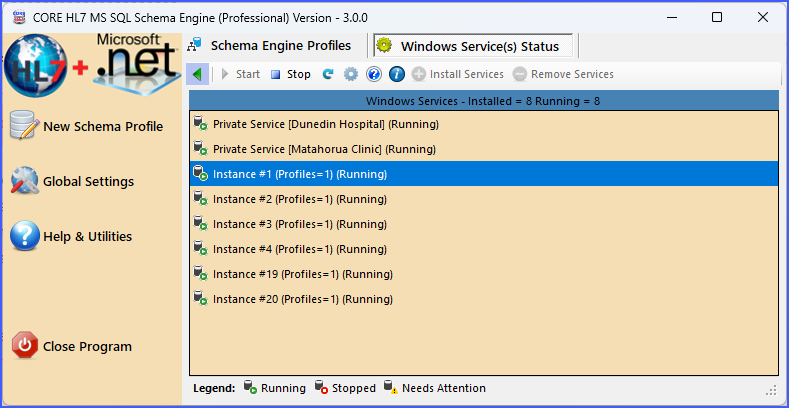The width and height of the screenshot is (789, 408).
Task: Stop the selected service
Action: click(290, 74)
